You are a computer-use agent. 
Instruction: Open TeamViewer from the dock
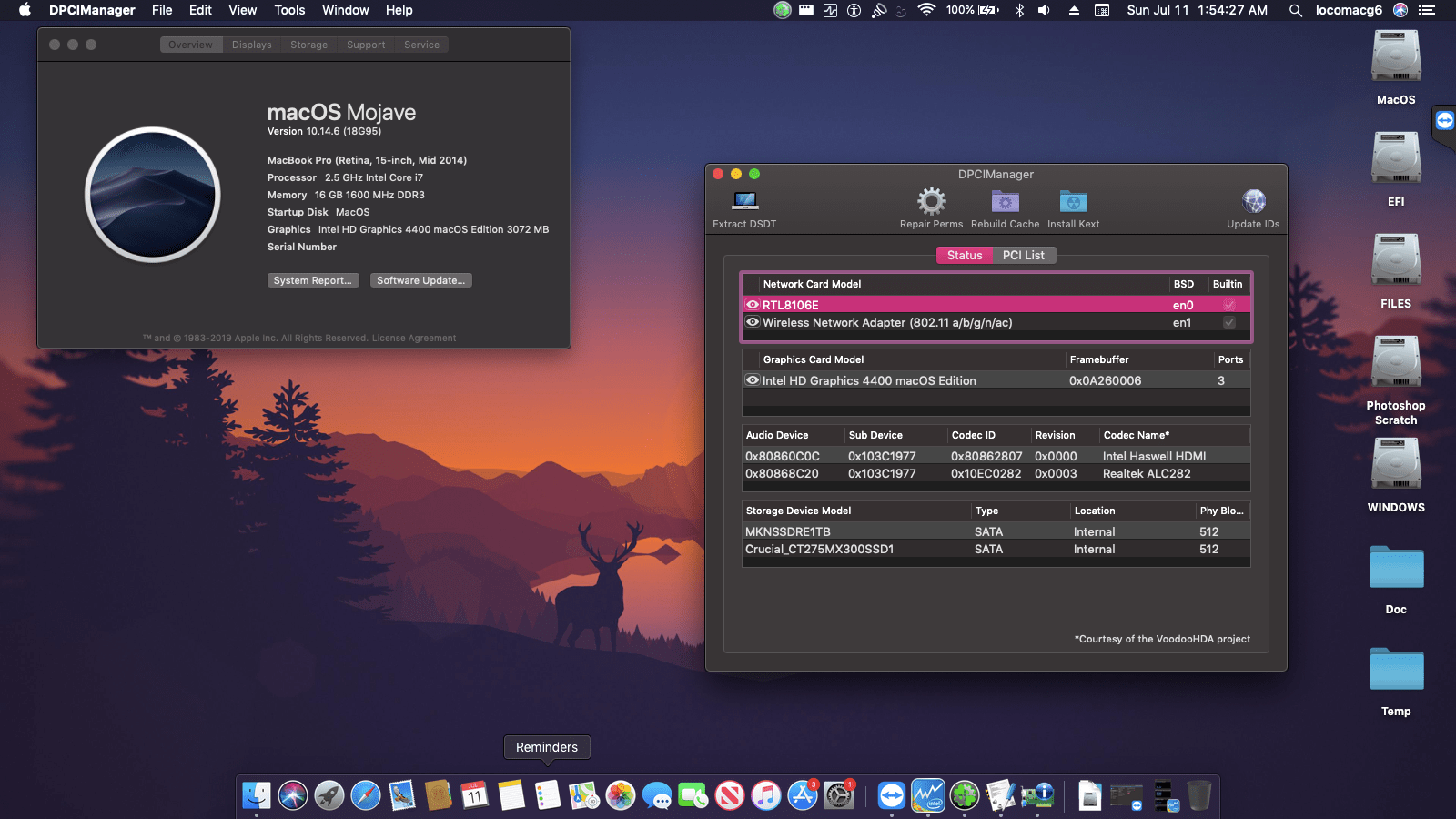(x=892, y=795)
